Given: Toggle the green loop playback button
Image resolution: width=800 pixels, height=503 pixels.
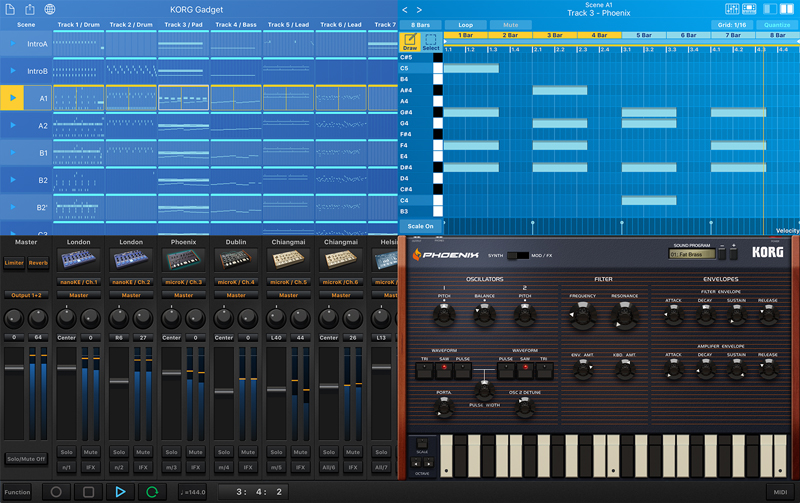Looking at the screenshot, I should [152, 492].
